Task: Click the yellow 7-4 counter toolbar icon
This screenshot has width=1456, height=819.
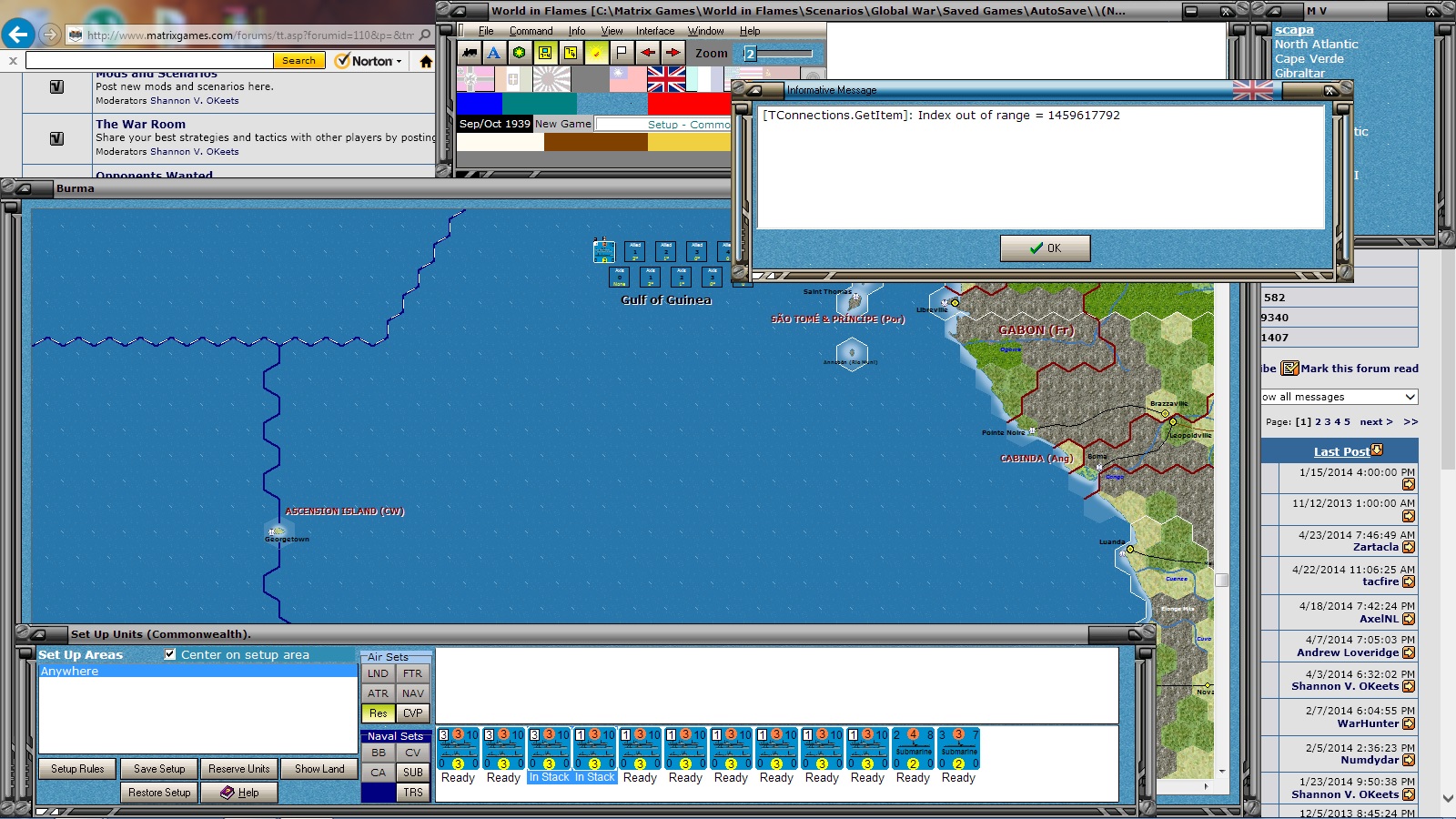Action: tap(570, 53)
